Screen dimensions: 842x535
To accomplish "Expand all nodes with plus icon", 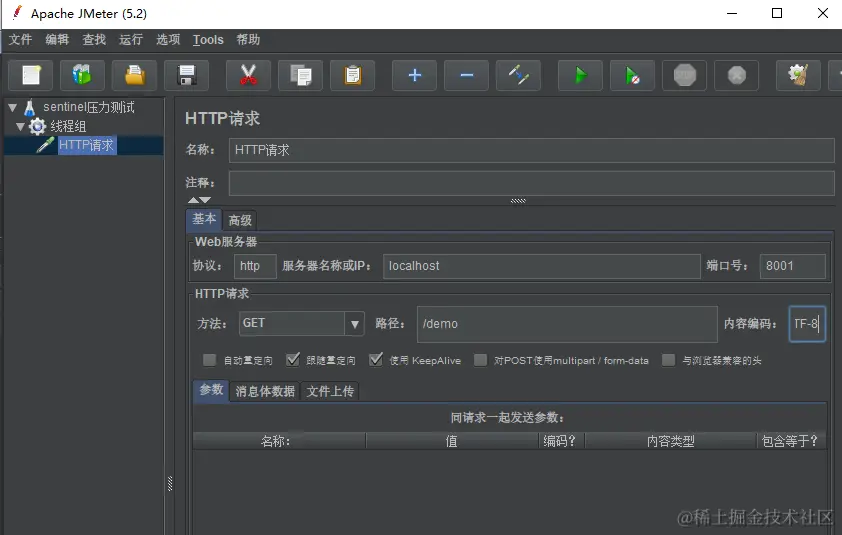I will (x=415, y=75).
